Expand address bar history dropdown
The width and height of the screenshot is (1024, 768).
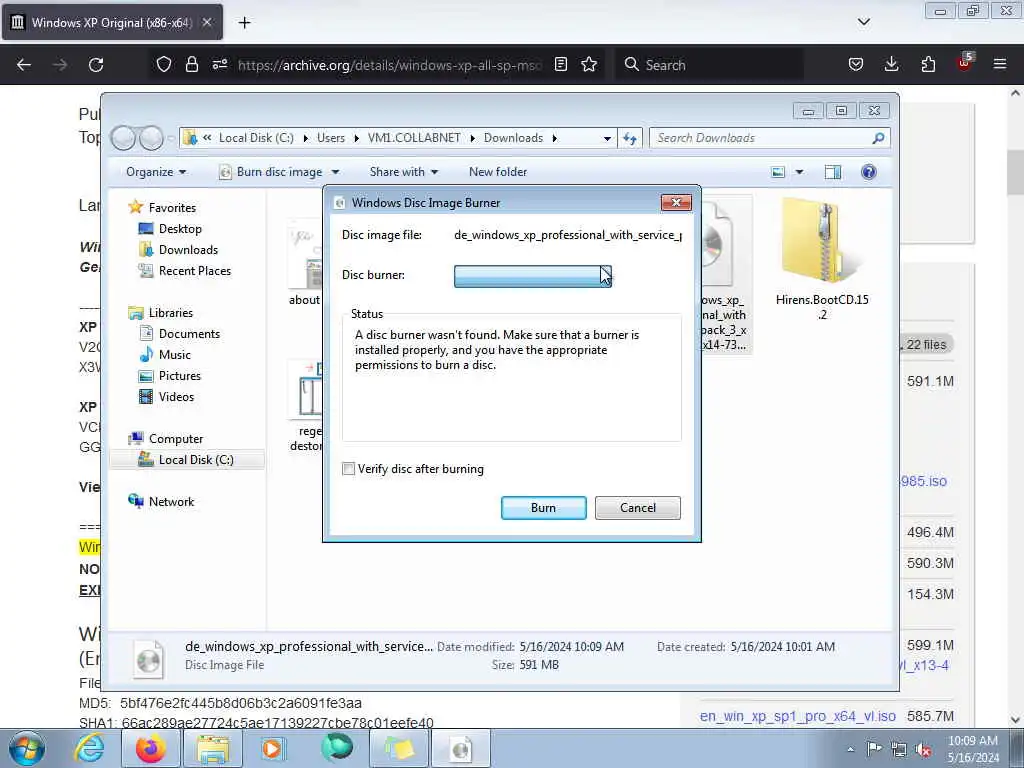pyautogui.click(x=607, y=138)
